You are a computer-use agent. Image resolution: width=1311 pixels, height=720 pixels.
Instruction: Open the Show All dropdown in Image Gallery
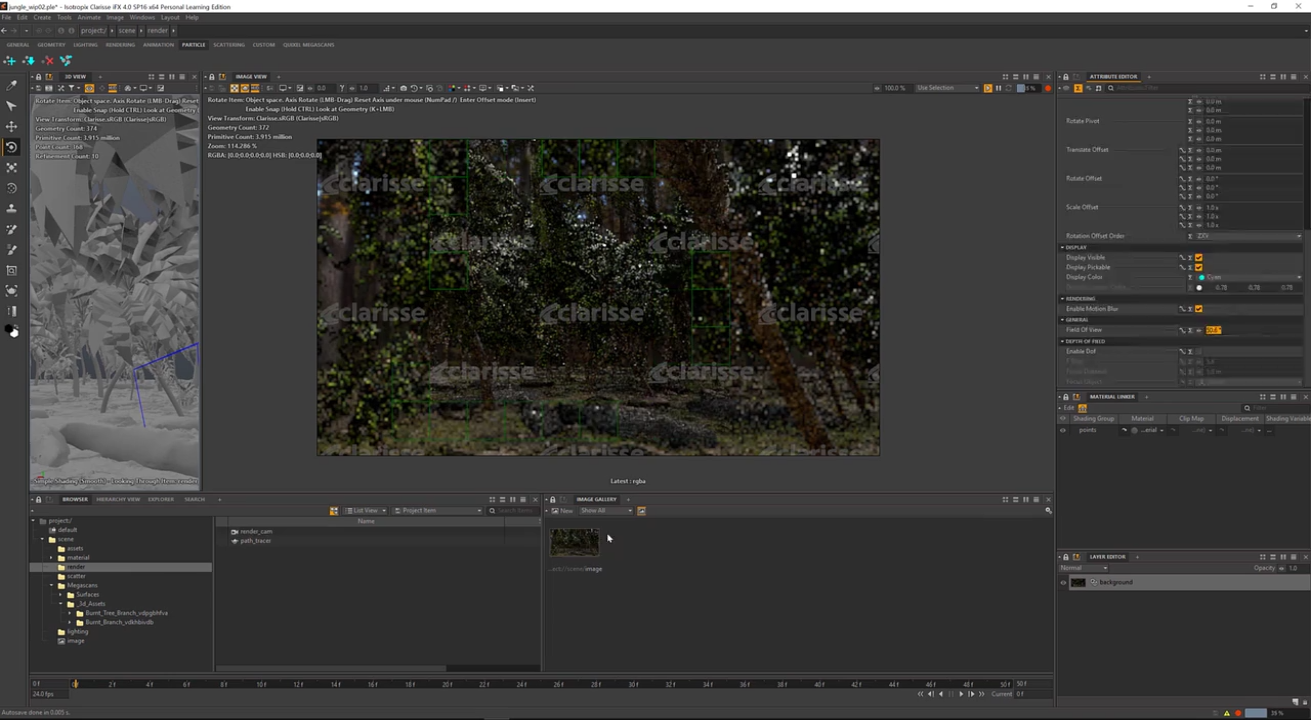tap(606, 511)
